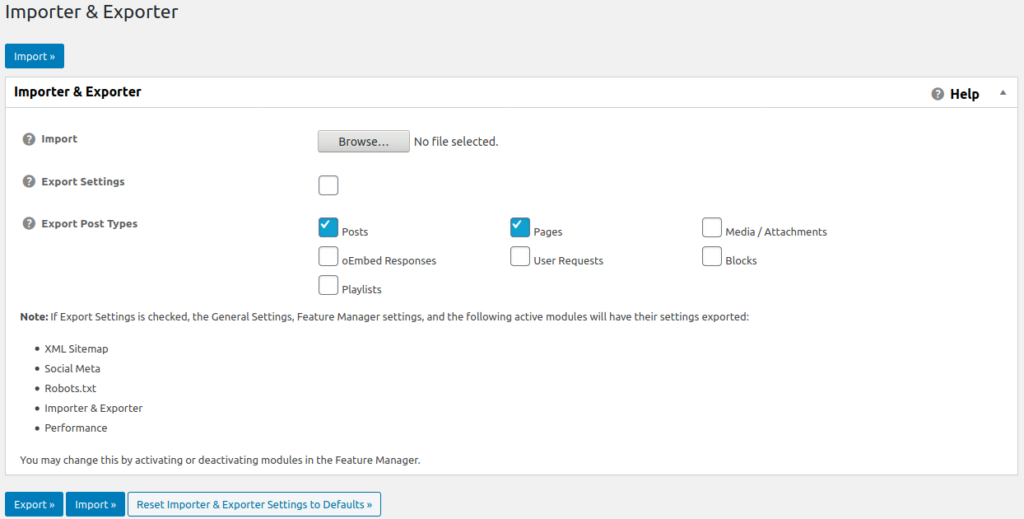Image resolution: width=1024 pixels, height=519 pixels.
Task: Tick the Media / Attachments checkbox
Action: pyautogui.click(x=711, y=227)
